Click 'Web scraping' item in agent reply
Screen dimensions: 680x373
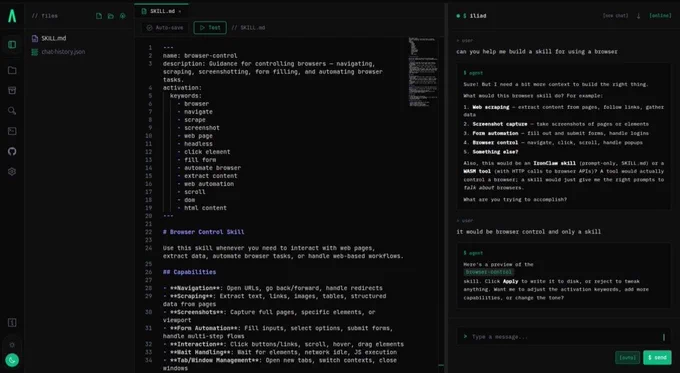tap(490, 107)
